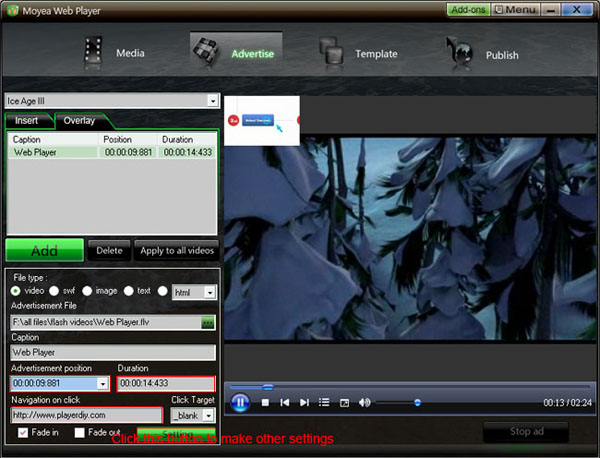Image resolution: width=600 pixels, height=458 pixels.
Task: Mute the speaker volume icon
Action: coord(364,403)
